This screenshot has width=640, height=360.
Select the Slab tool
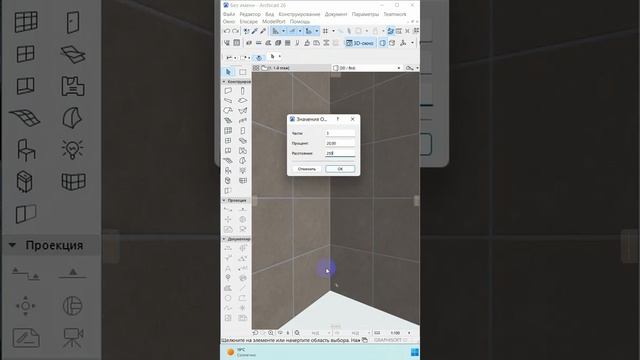coord(243,100)
